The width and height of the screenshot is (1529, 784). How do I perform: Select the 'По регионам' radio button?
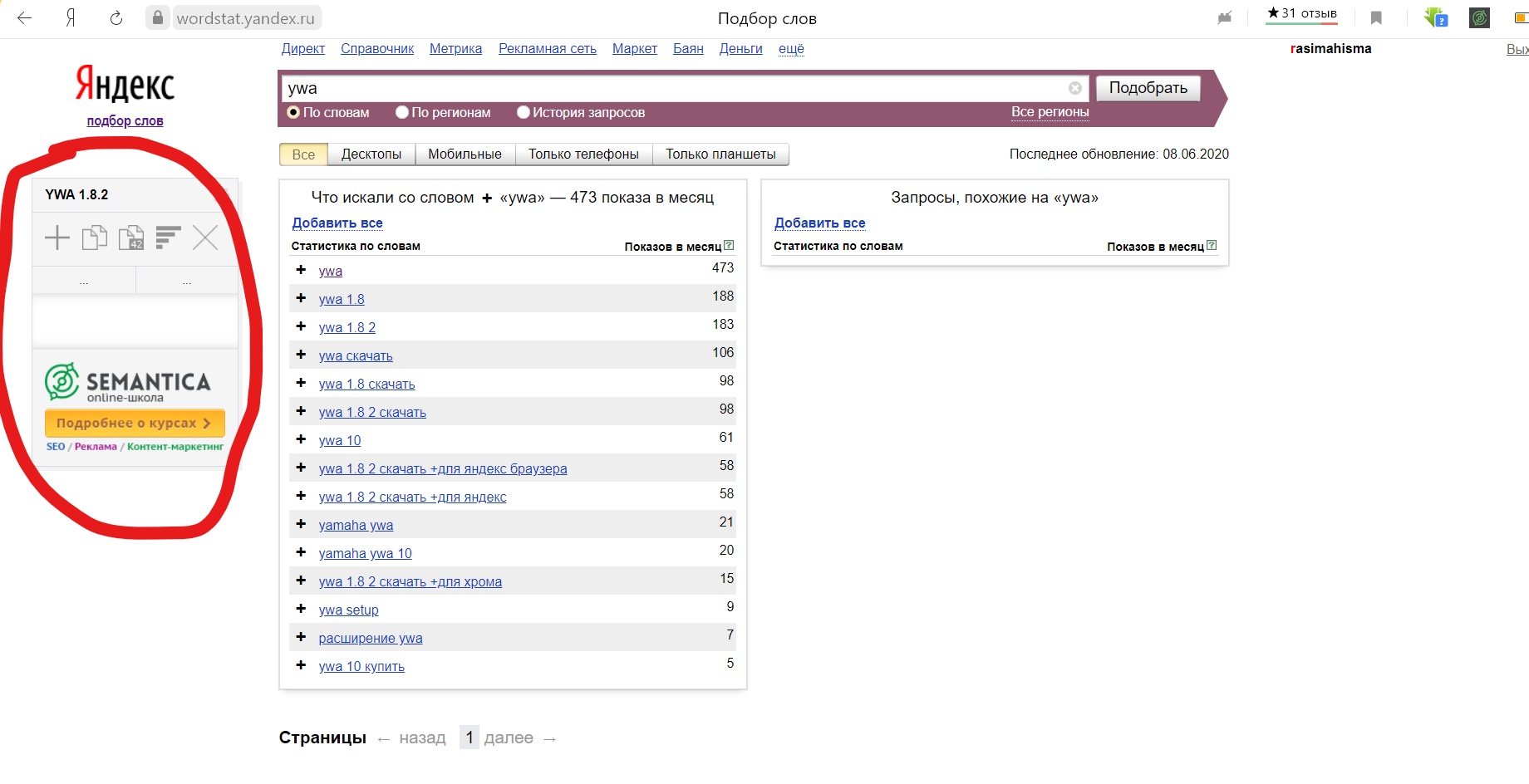coord(401,112)
